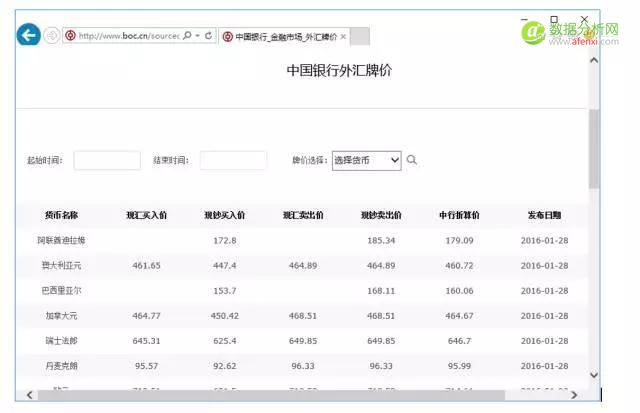Screen dimensions: 640x413
Task: Click horizontal scrollbar right arrow
Action: [x=574, y=395]
